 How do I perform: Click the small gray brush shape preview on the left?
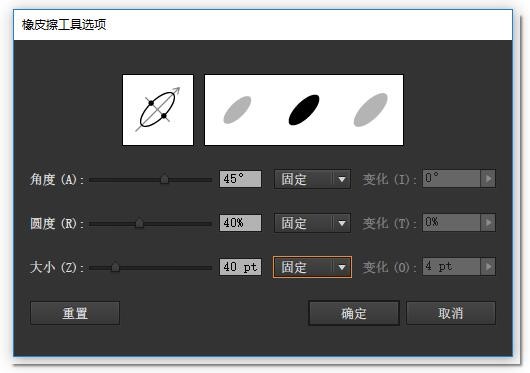tap(237, 110)
